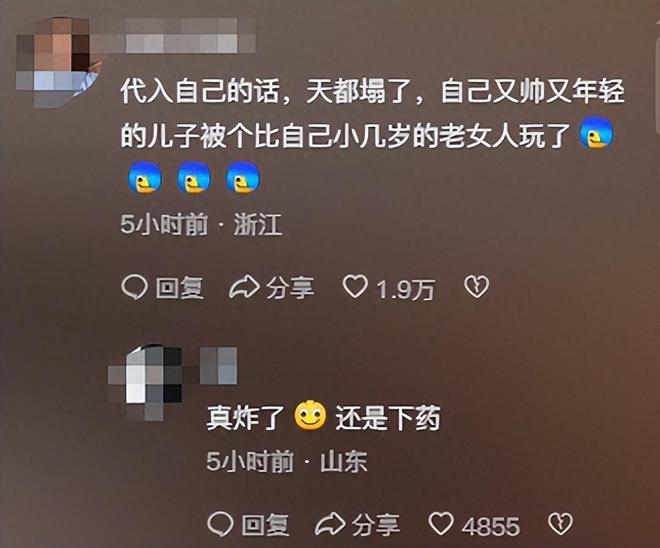The image size is (660, 548).
Task: Click 分享 text on the first comment
Action: 290,288
